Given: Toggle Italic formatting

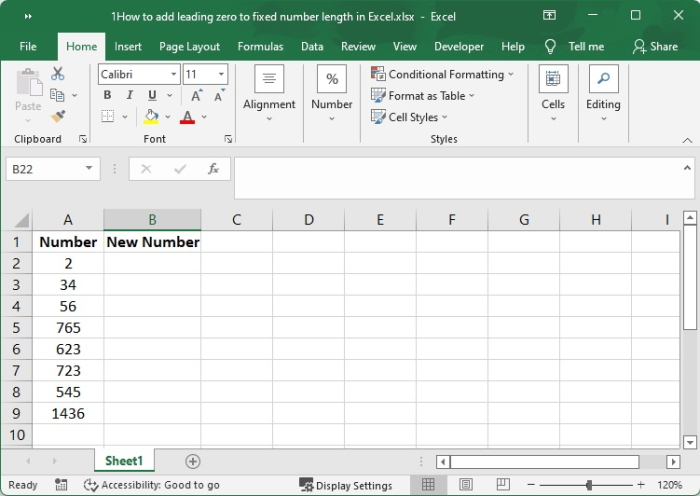Looking at the screenshot, I should [x=130, y=96].
